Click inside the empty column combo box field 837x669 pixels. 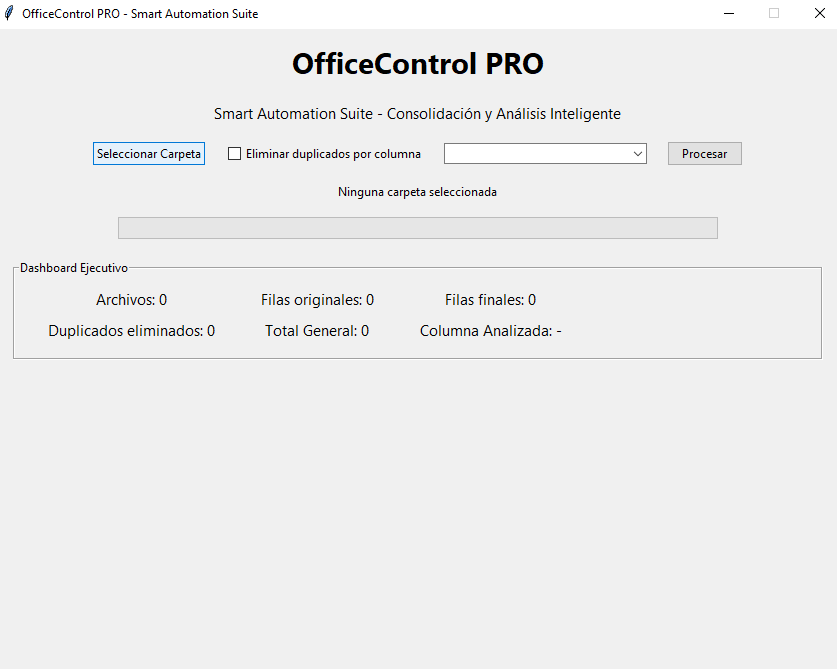(536, 154)
